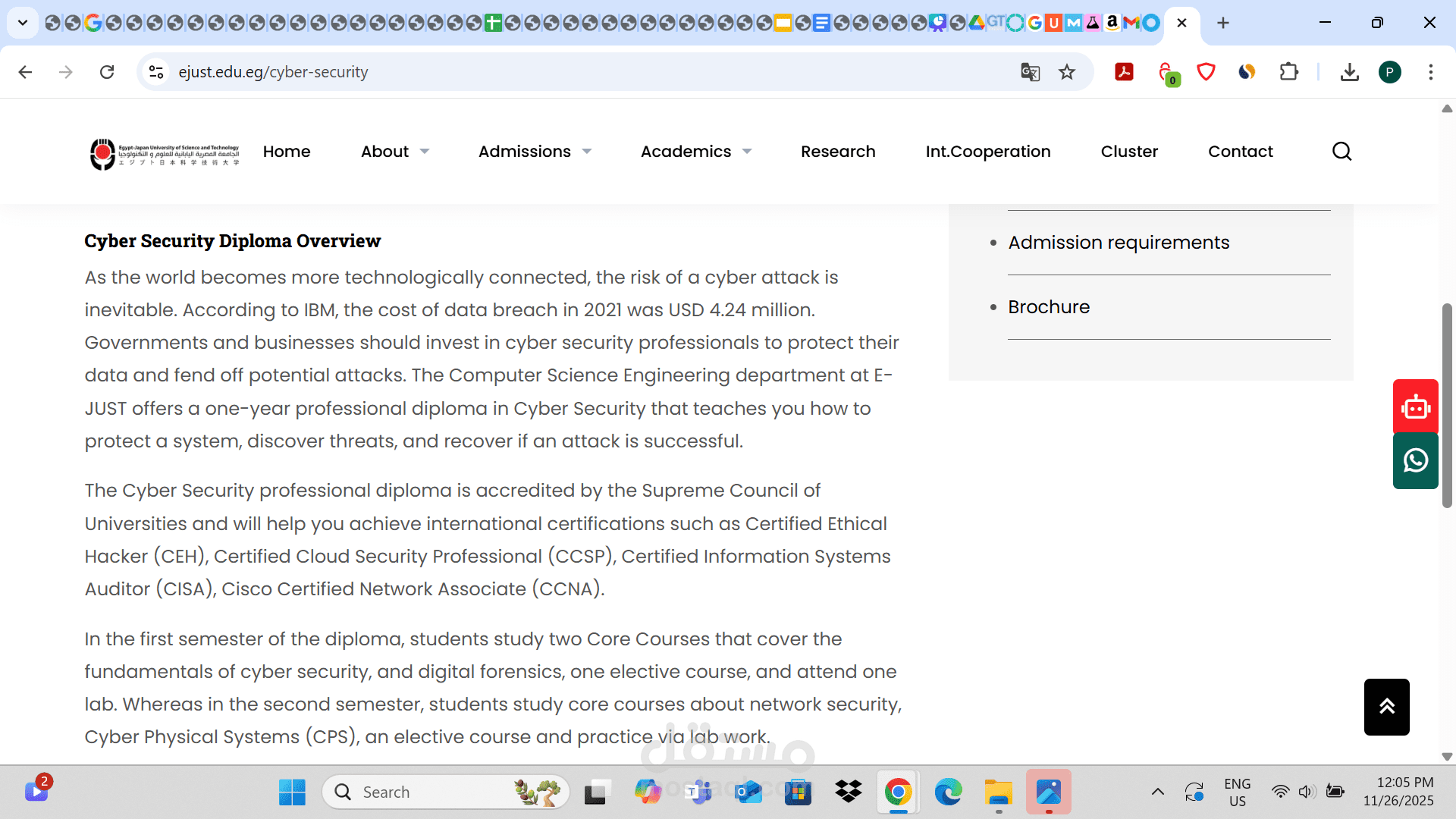The height and width of the screenshot is (819, 1456).
Task: Expand the Academics dropdown menu
Action: coord(695,152)
